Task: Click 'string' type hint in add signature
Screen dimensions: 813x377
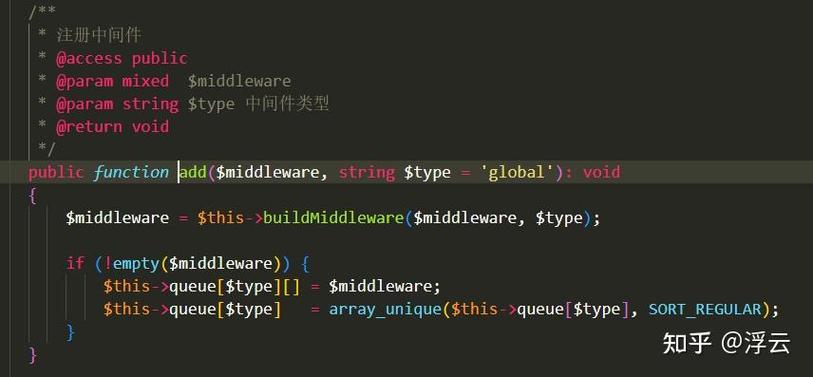Action: [367, 172]
